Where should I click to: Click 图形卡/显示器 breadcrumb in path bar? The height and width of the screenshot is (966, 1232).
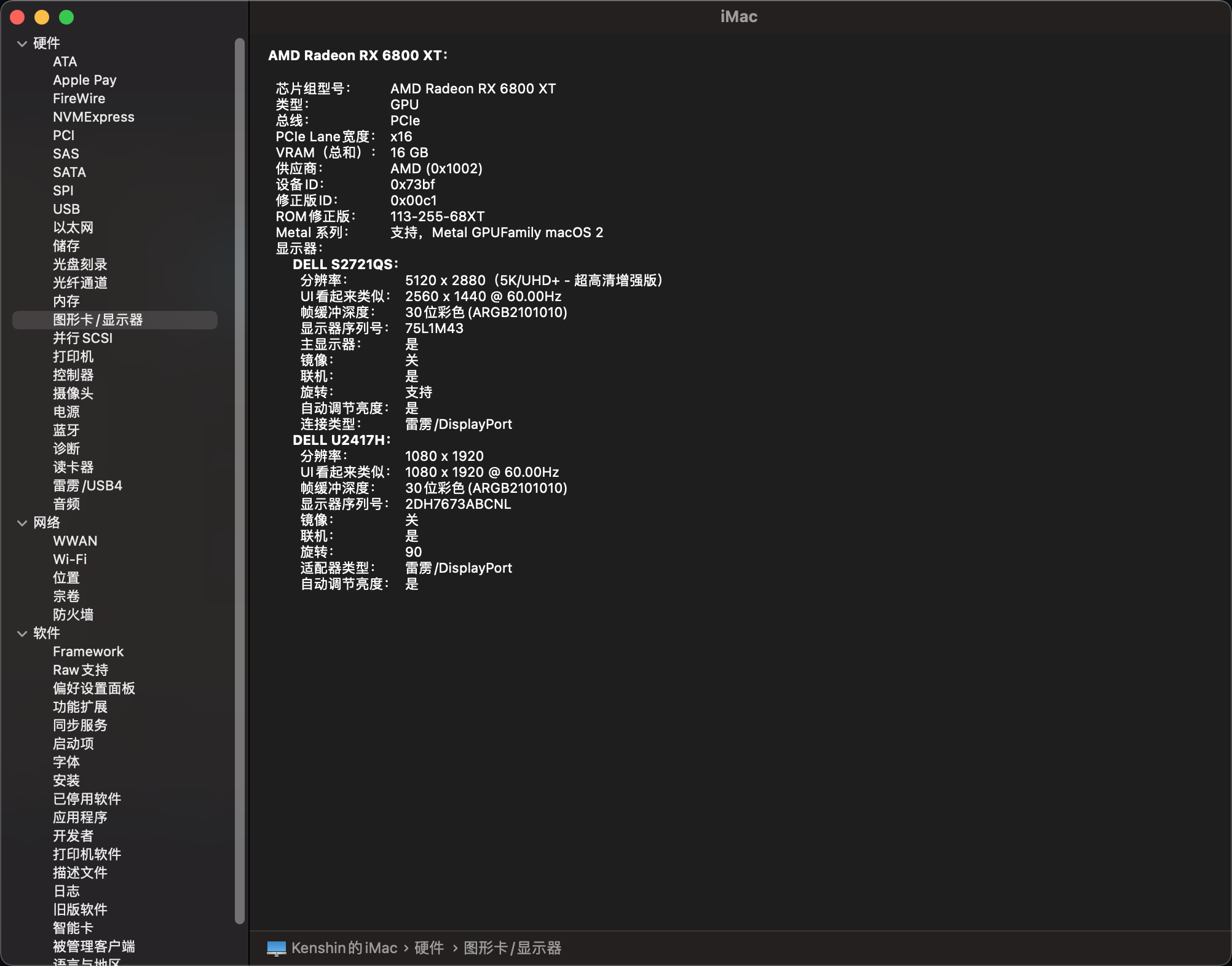click(512, 948)
